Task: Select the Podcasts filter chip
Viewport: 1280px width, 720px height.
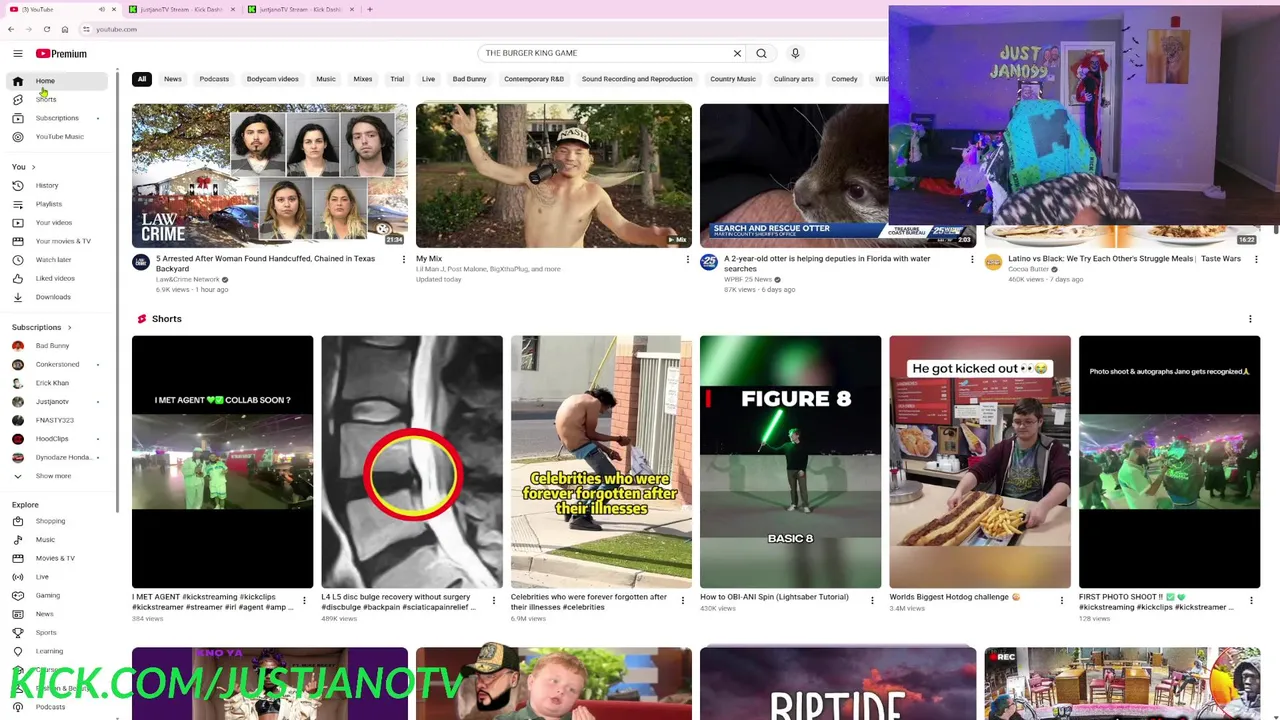Action: point(214,79)
